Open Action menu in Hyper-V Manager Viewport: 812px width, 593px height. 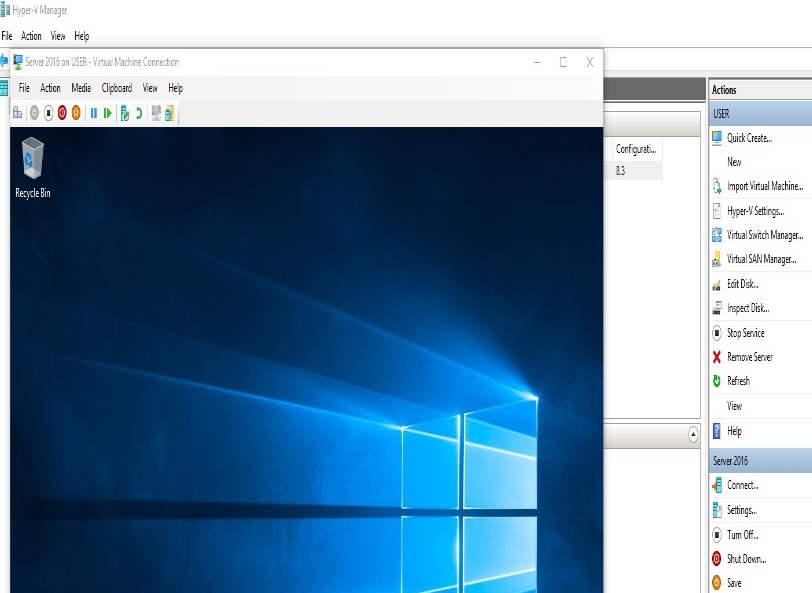pos(31,36)
